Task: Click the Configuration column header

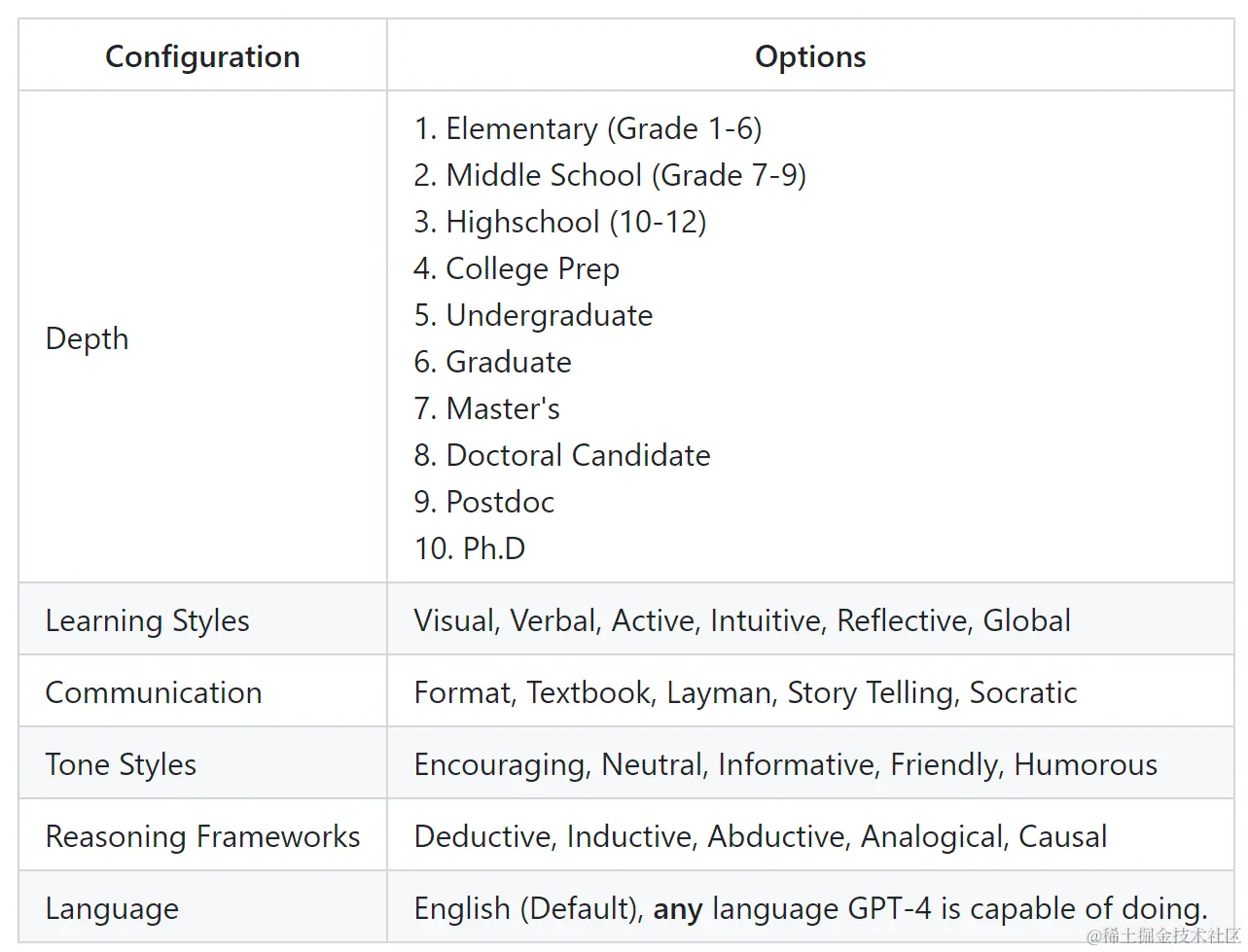Action: coord(202,56)
